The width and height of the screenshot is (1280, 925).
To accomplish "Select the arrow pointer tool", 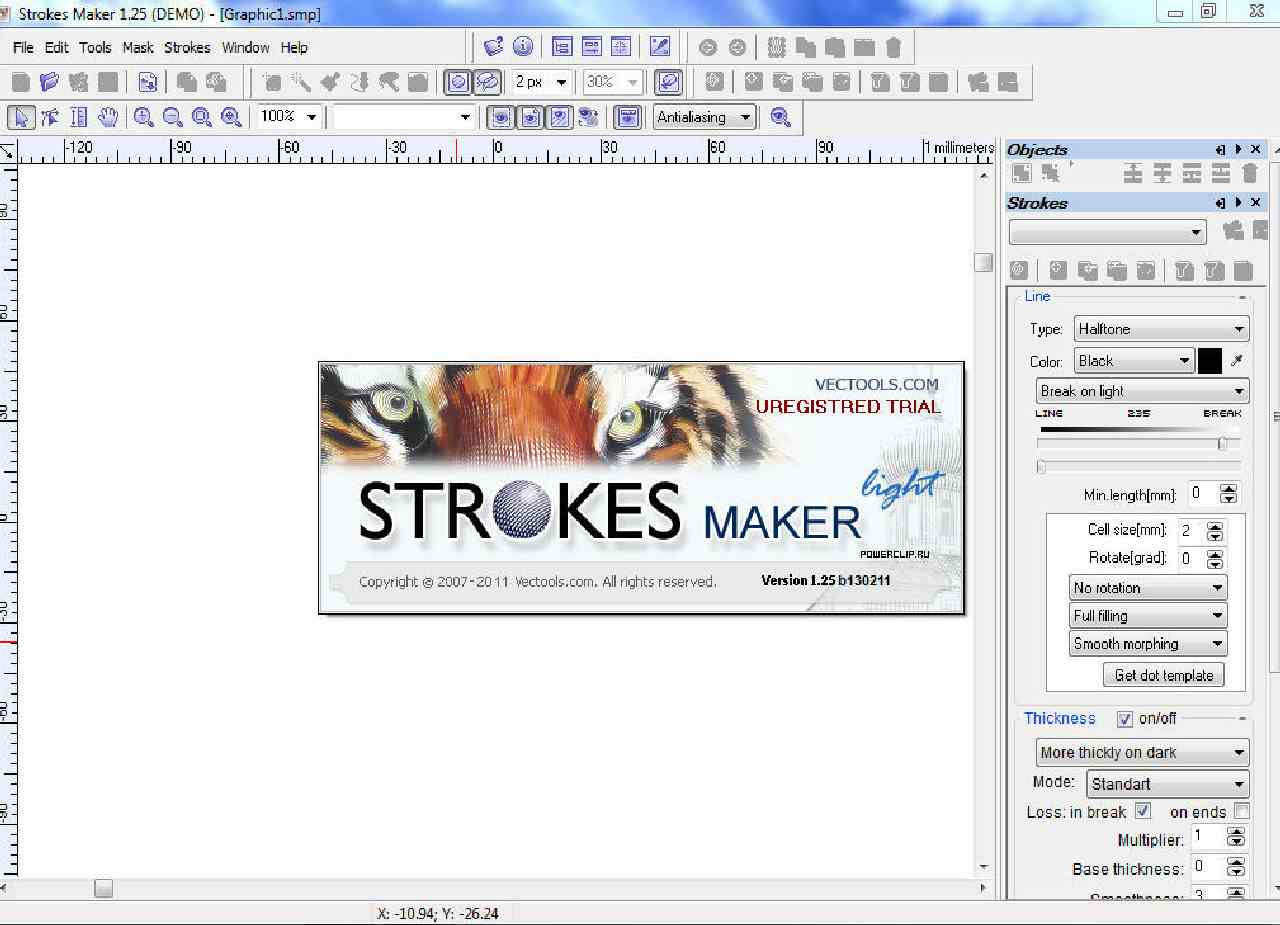I will click(x=20, y=117).
